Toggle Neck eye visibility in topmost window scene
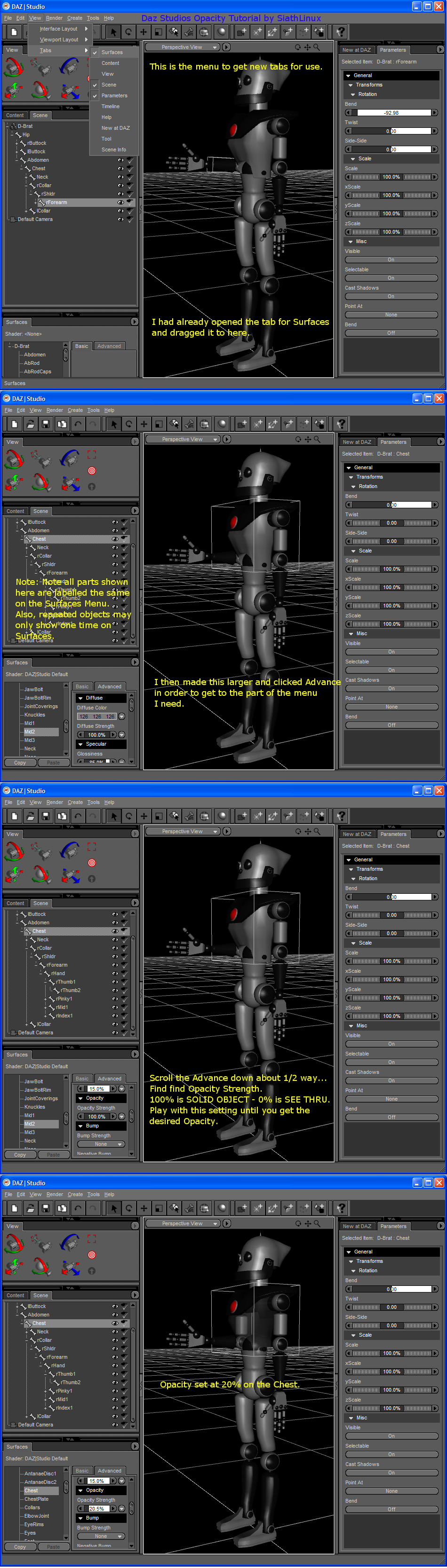 pyautogui.click(x=120, y=177)
